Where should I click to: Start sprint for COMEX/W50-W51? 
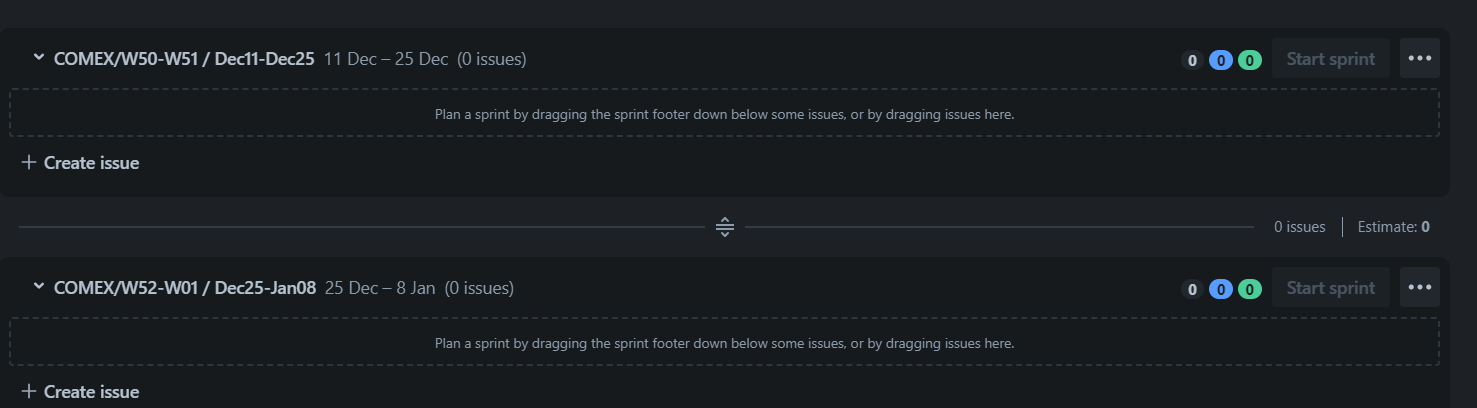pyautogui.click(x=1331, y=58)
